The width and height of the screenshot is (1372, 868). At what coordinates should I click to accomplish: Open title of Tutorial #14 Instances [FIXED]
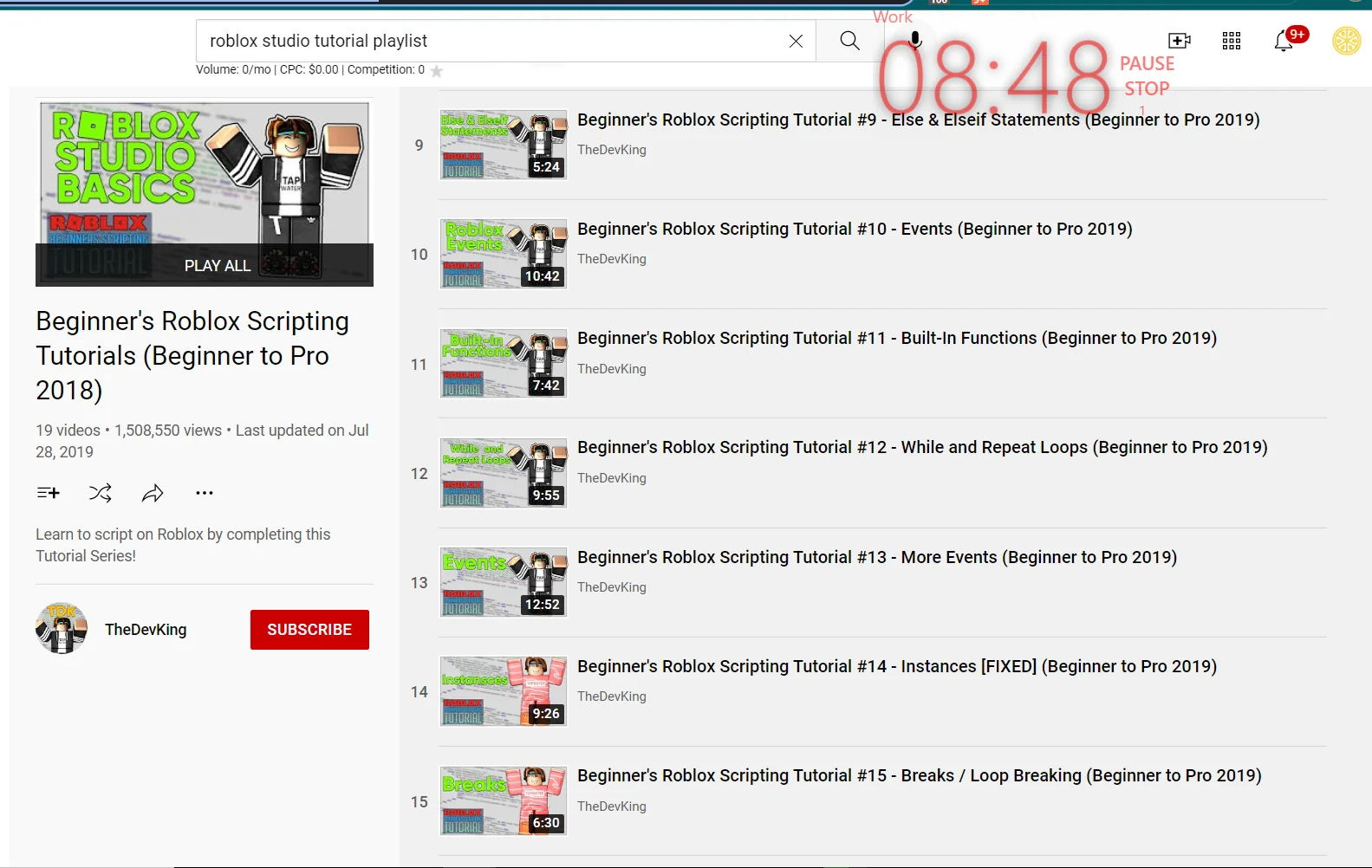click(x=897, y=666)
